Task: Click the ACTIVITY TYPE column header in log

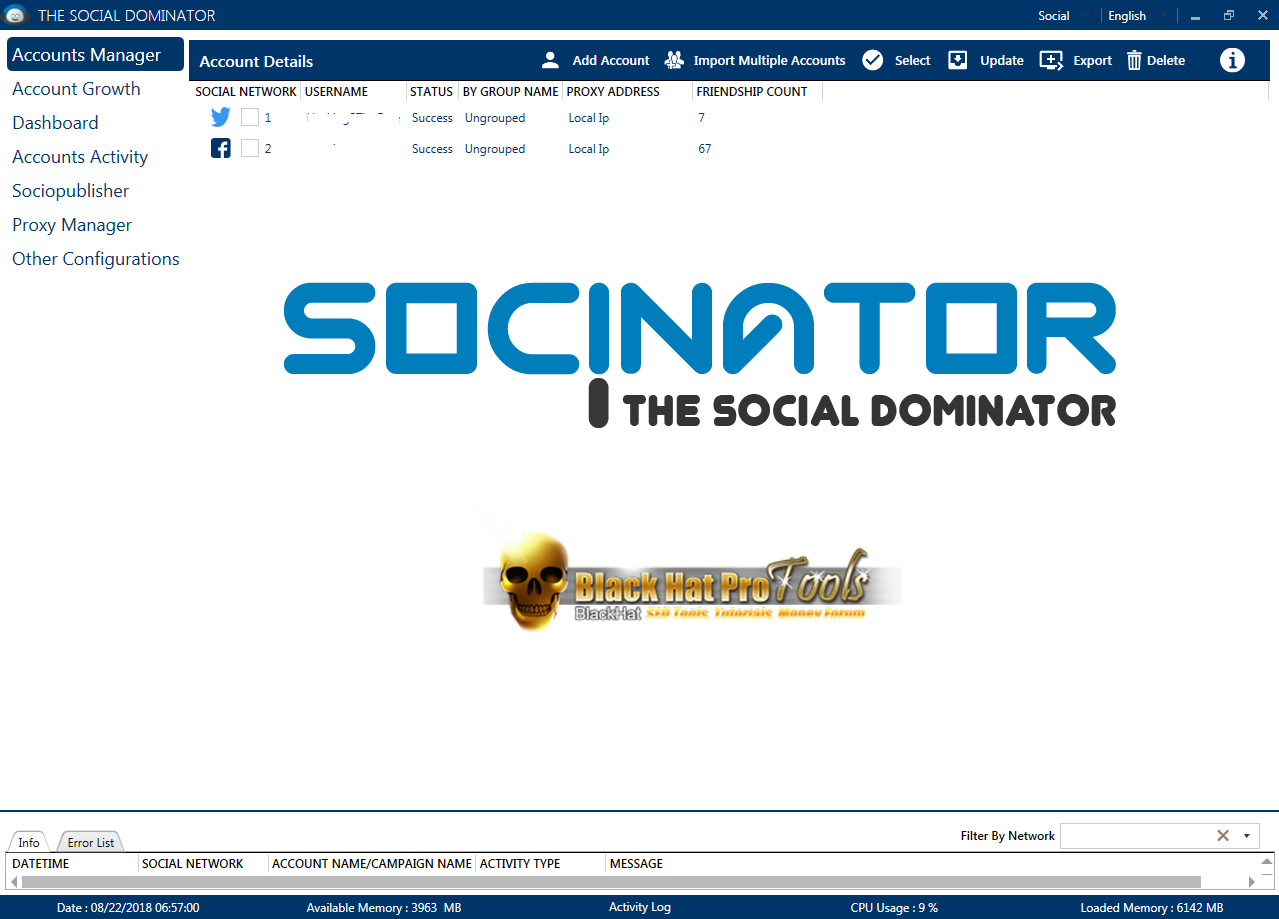Action: 520,863
